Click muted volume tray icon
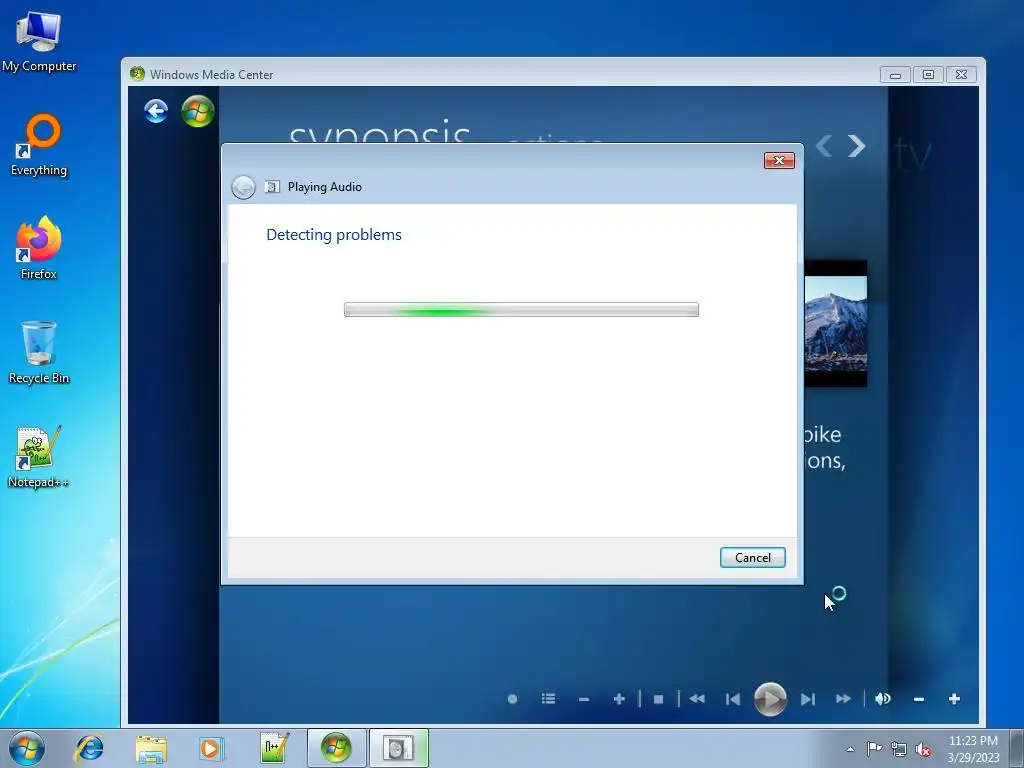Viewport: 1024px width, 768px height. coord(923,749)
